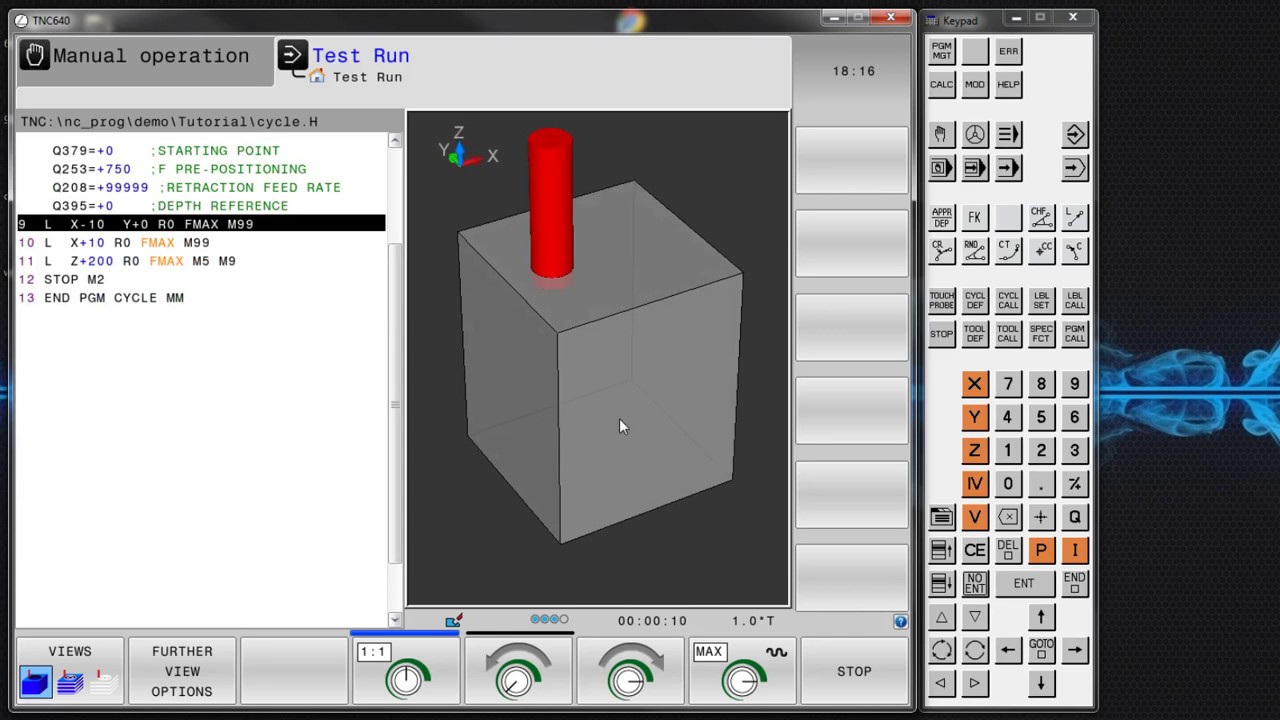Click the down arrow navigation key
1280x720 pixels.
(x=1041, y=683)
